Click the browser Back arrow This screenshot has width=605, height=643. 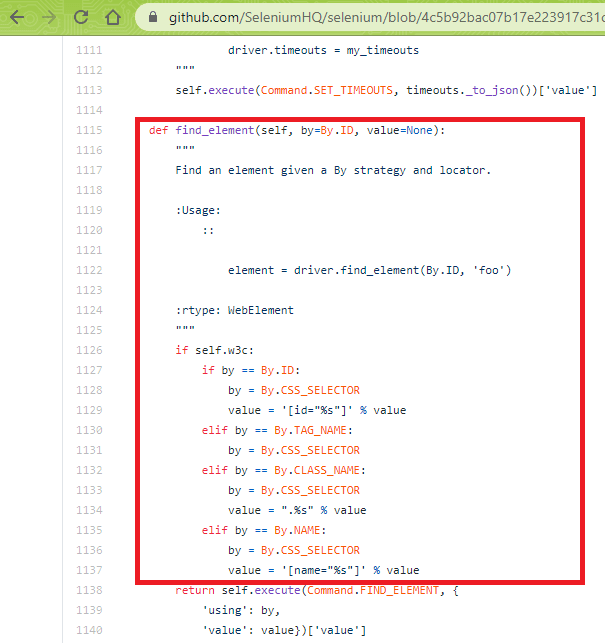coord(17,17)
